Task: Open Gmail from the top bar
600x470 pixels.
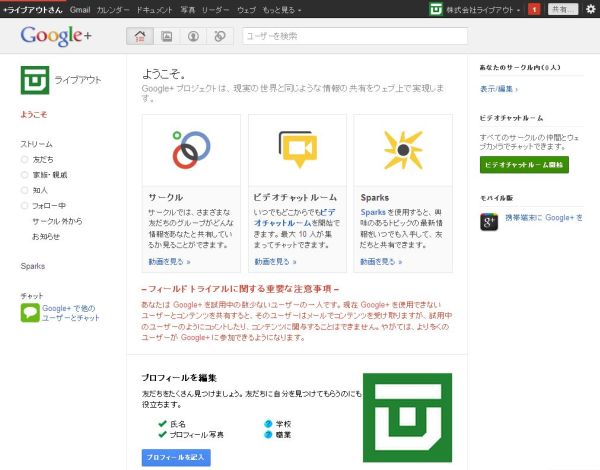Action: coord(80,10)
